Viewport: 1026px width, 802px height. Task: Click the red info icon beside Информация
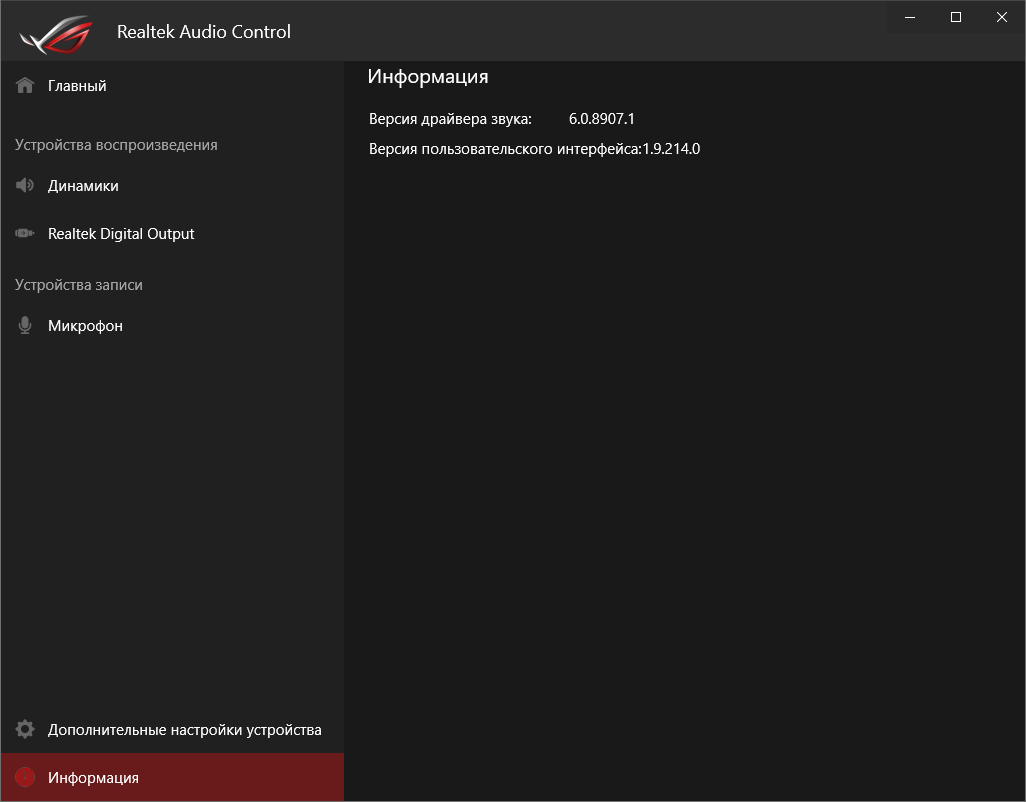tap(25, 778)
